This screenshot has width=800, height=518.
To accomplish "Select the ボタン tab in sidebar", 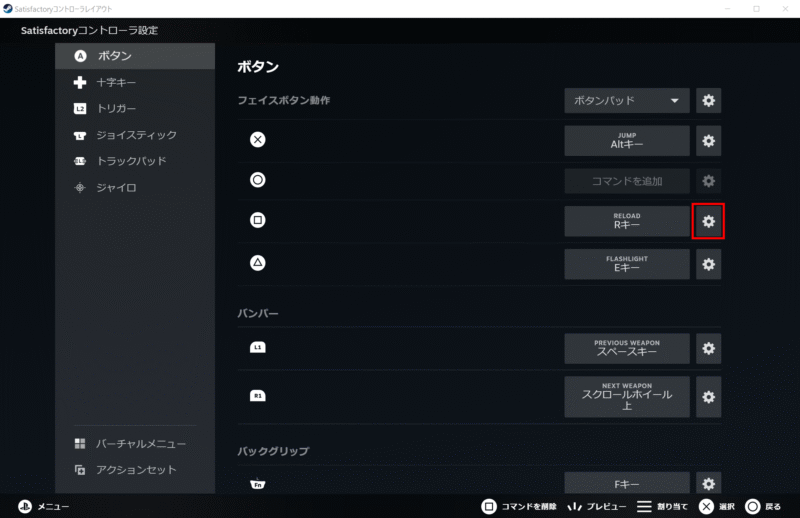I will click(x=134, y=56).
